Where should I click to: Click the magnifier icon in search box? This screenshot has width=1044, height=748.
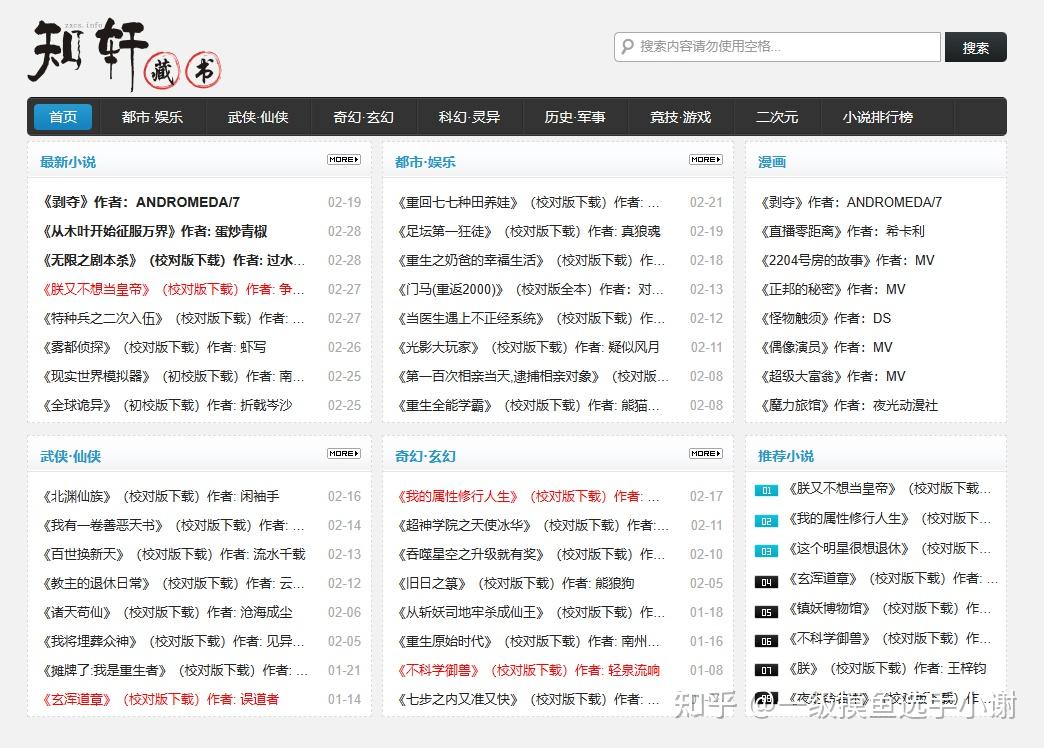[627, 47]
